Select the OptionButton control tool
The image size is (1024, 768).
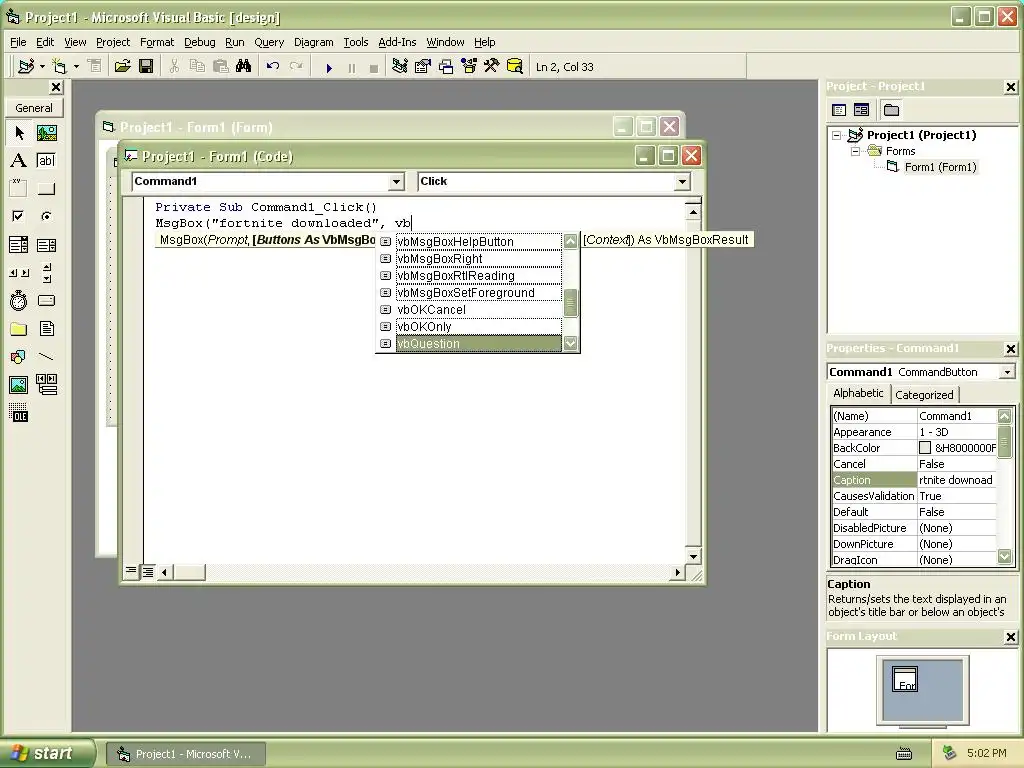[46, 216]
